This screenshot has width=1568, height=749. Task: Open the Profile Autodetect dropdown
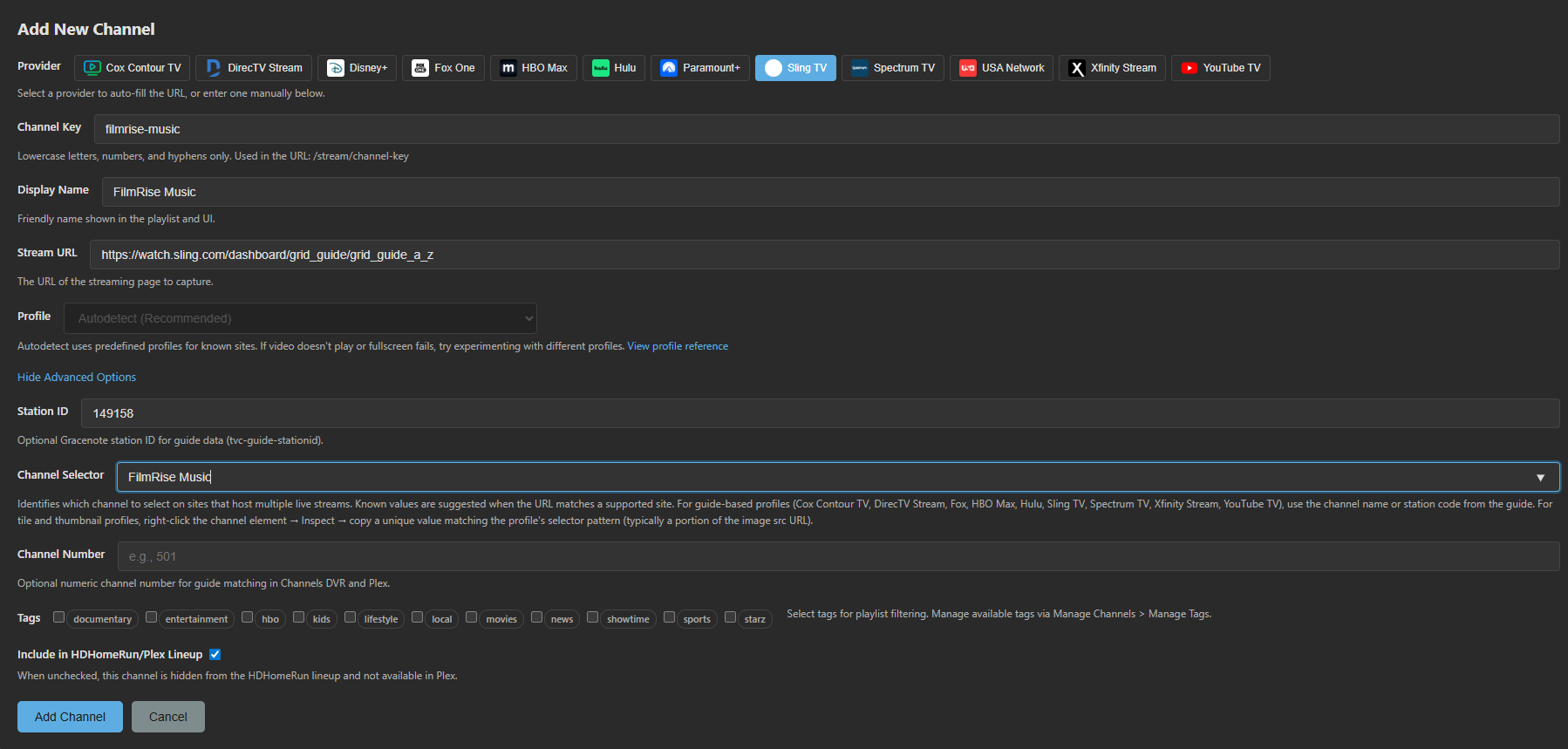pyautogui.click(x=300, y=318)
